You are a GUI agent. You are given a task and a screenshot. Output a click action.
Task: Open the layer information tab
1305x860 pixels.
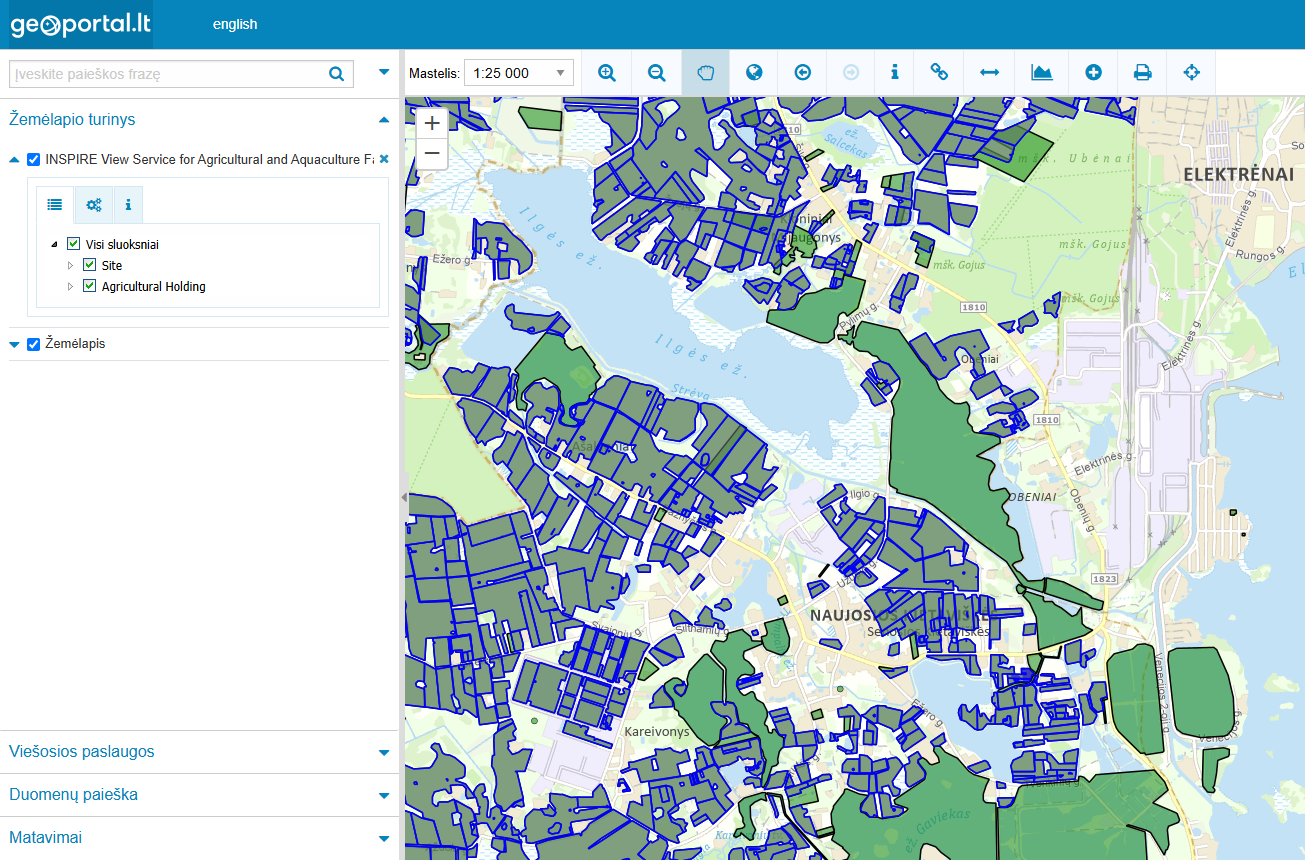(x=128, y=205)
